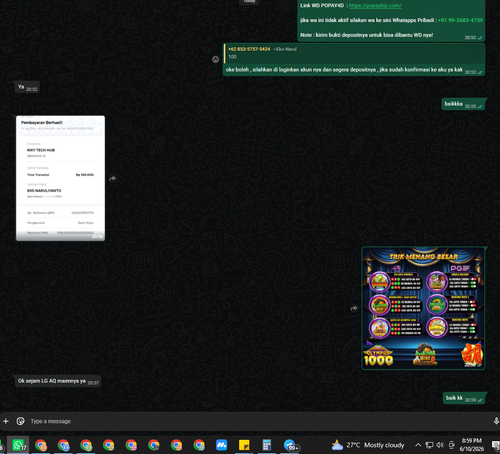Forward the Trik Menang Besar image
The height and width of the screenshot is (454, 500).
(x=354, y=308)
